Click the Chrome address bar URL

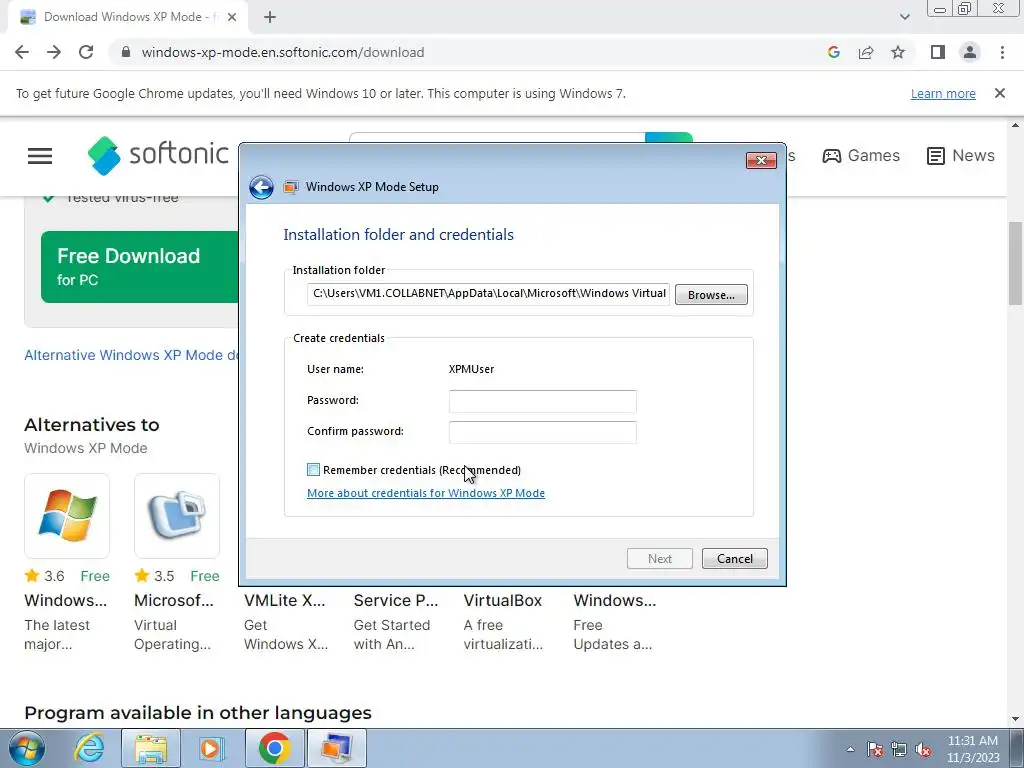283,52
